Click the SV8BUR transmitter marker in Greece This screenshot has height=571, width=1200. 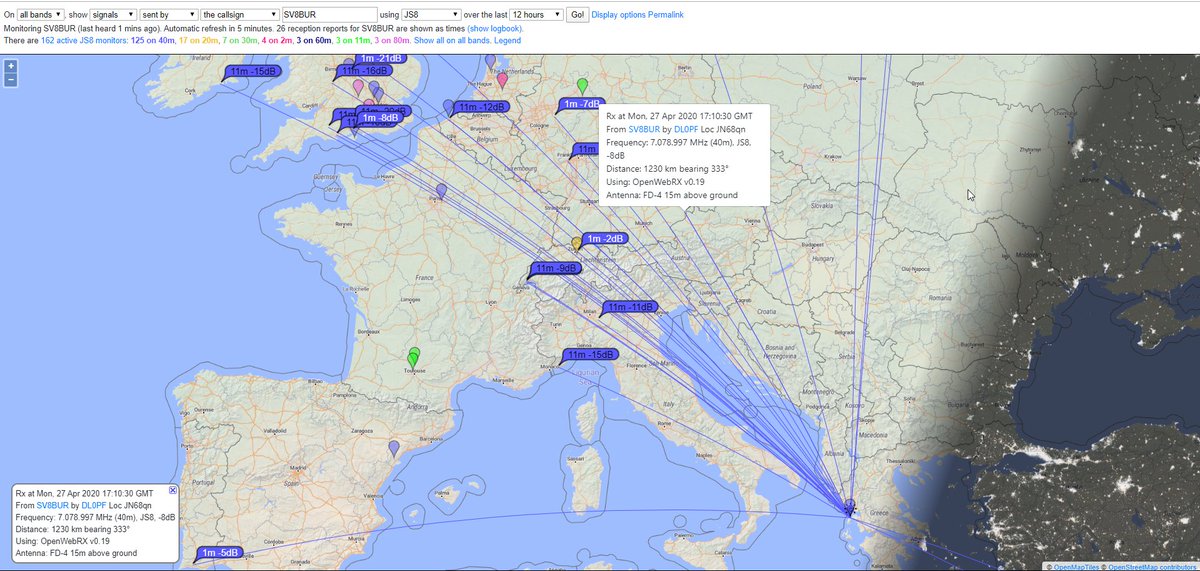coord(849,507)
